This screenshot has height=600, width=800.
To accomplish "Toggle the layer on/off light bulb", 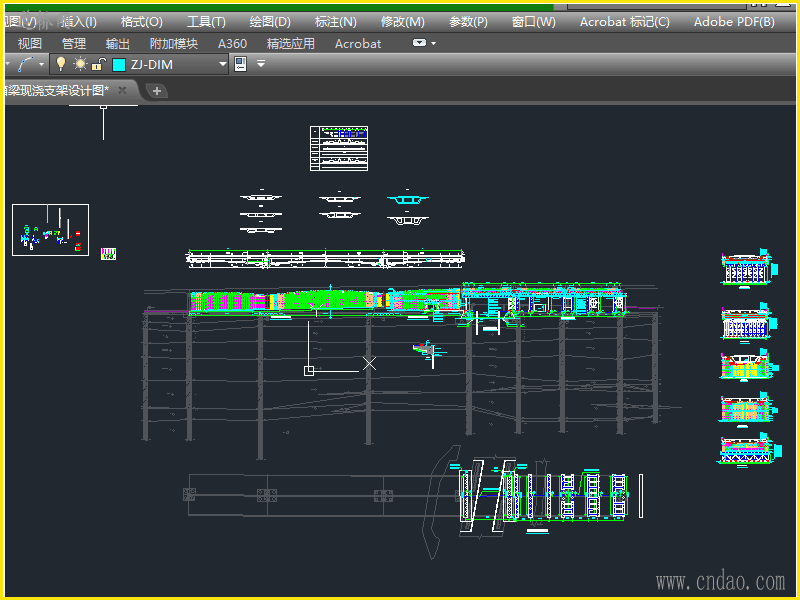I will tap(60, 64).
